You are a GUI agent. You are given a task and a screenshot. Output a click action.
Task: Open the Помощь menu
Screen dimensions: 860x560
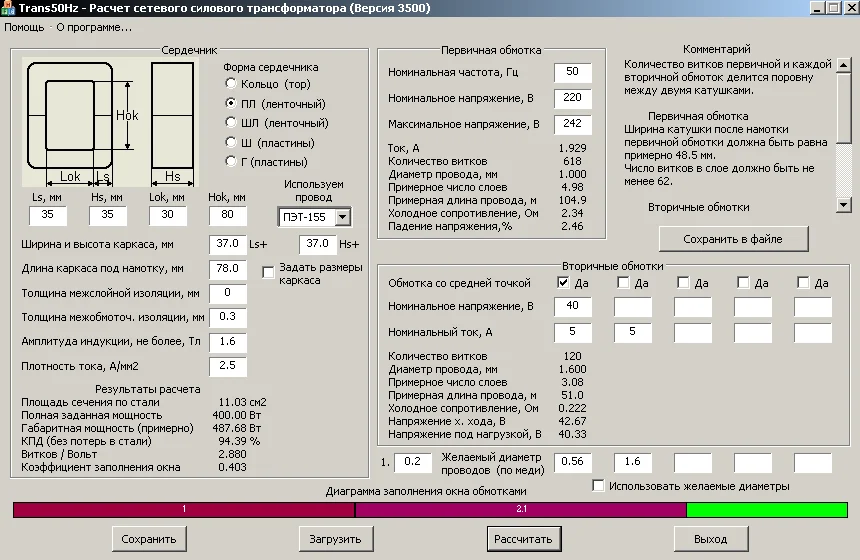(24, 27)
